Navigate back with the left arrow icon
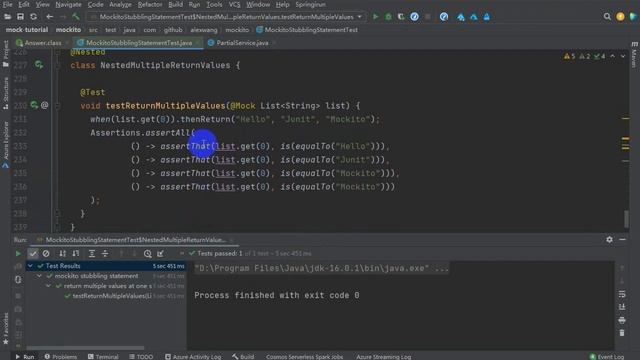Screen dimensions: 640x360 click(x=49, y=17)
